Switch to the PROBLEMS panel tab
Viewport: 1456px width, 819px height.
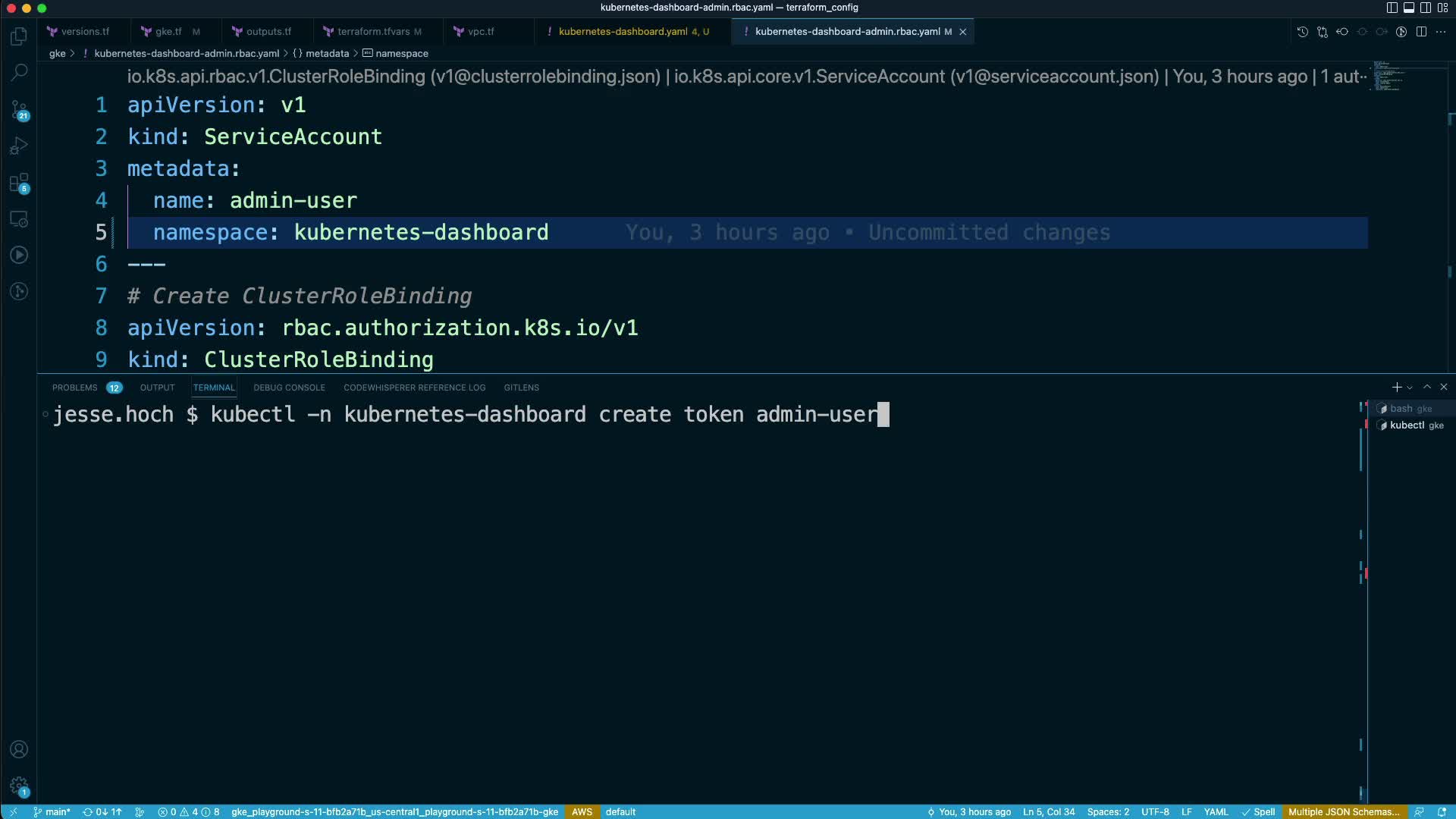point(74,388)
